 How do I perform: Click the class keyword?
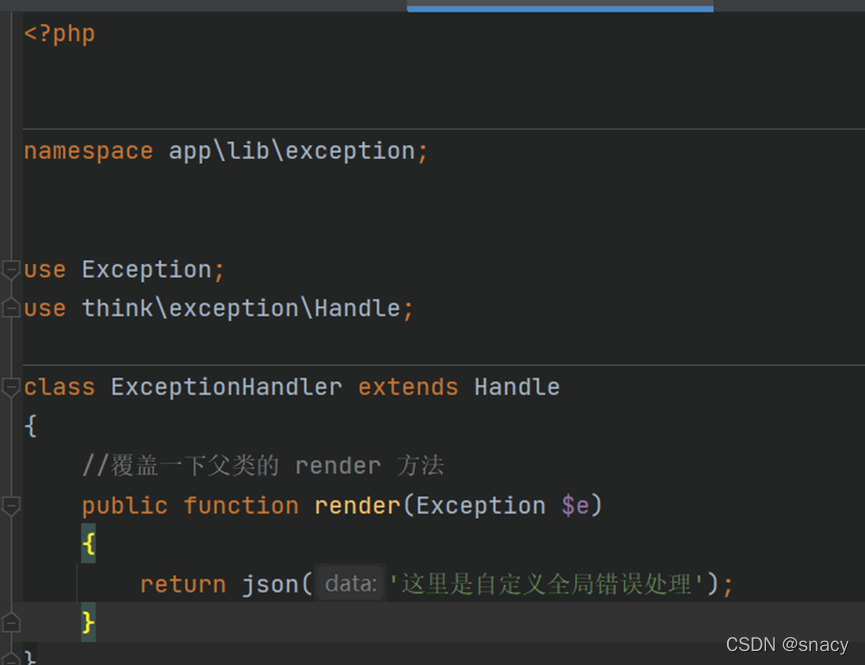click(60, 387)
